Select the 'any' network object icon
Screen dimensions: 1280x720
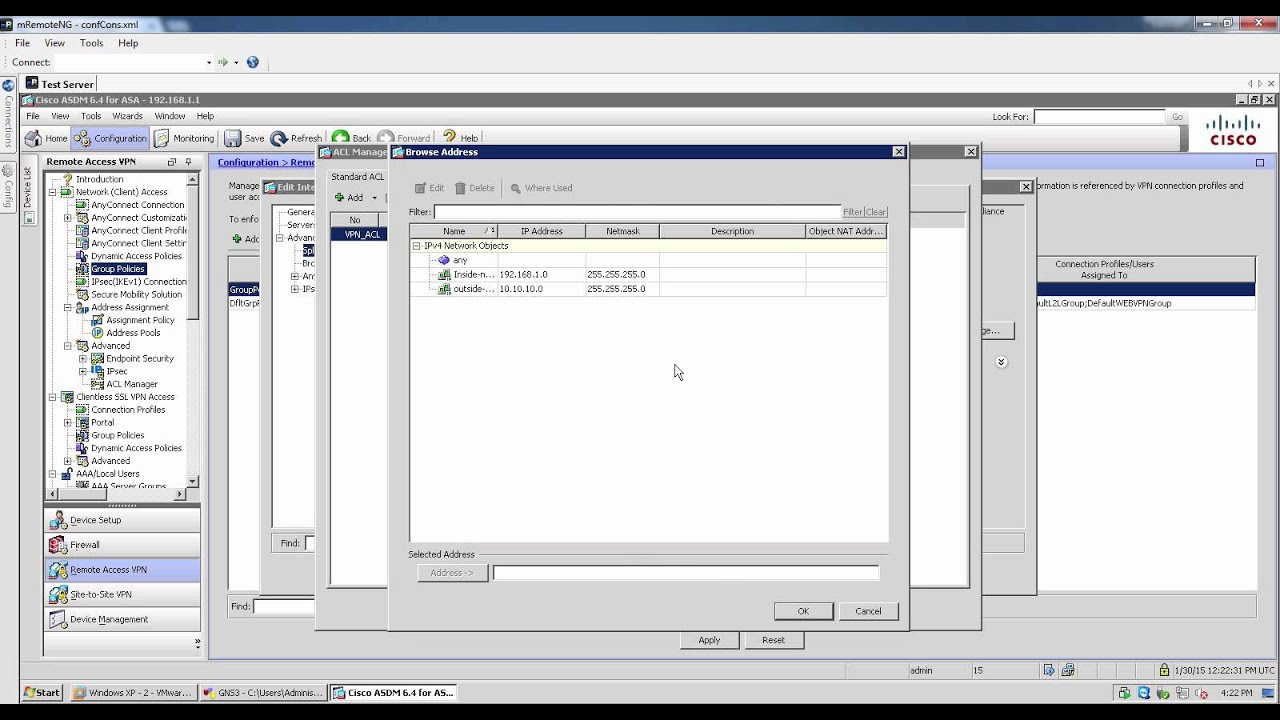[444, 260]
